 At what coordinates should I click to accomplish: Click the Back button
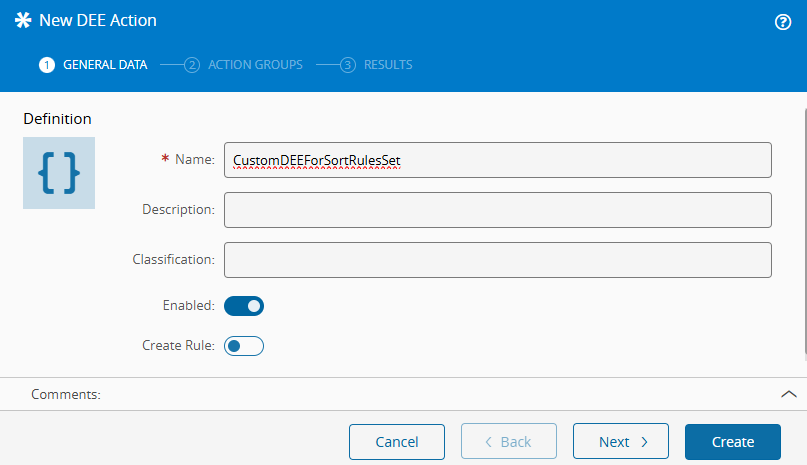click(508, 442)
